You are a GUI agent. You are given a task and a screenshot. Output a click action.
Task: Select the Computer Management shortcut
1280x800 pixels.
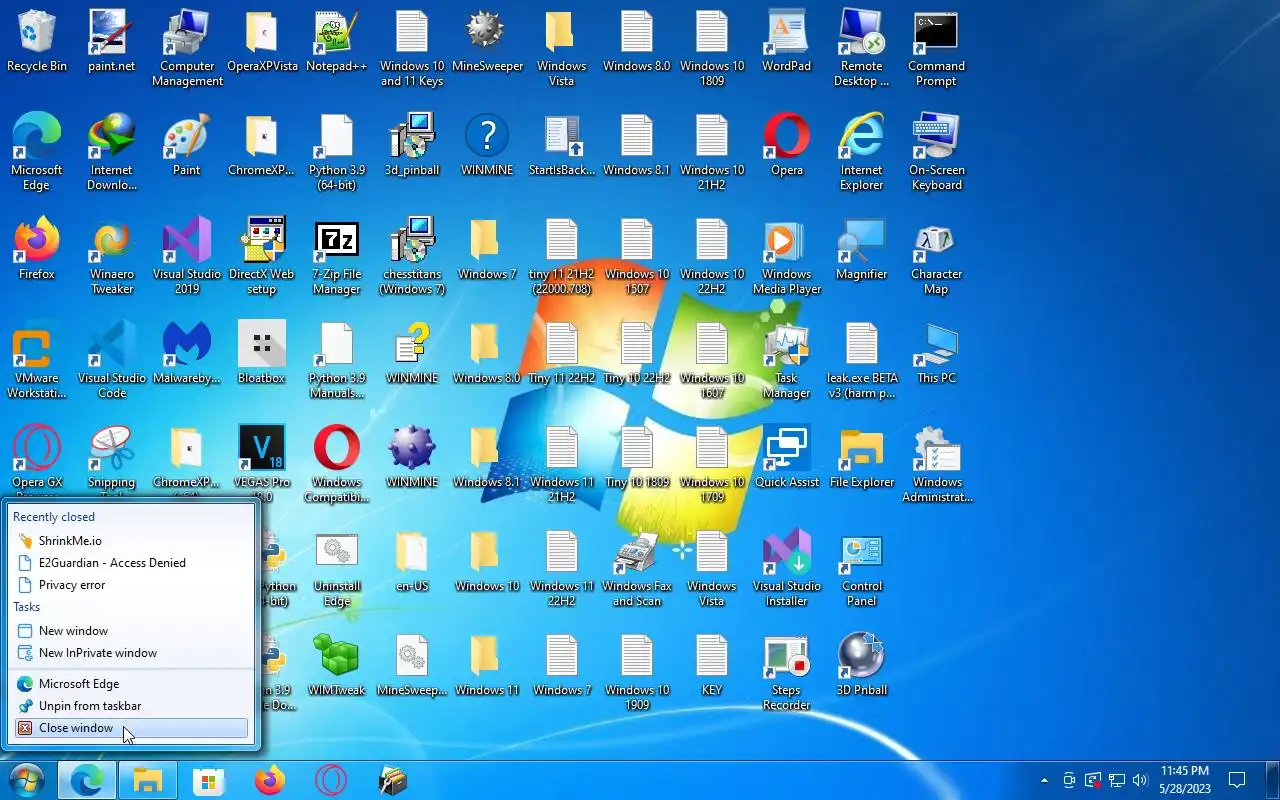coord(187,49)
